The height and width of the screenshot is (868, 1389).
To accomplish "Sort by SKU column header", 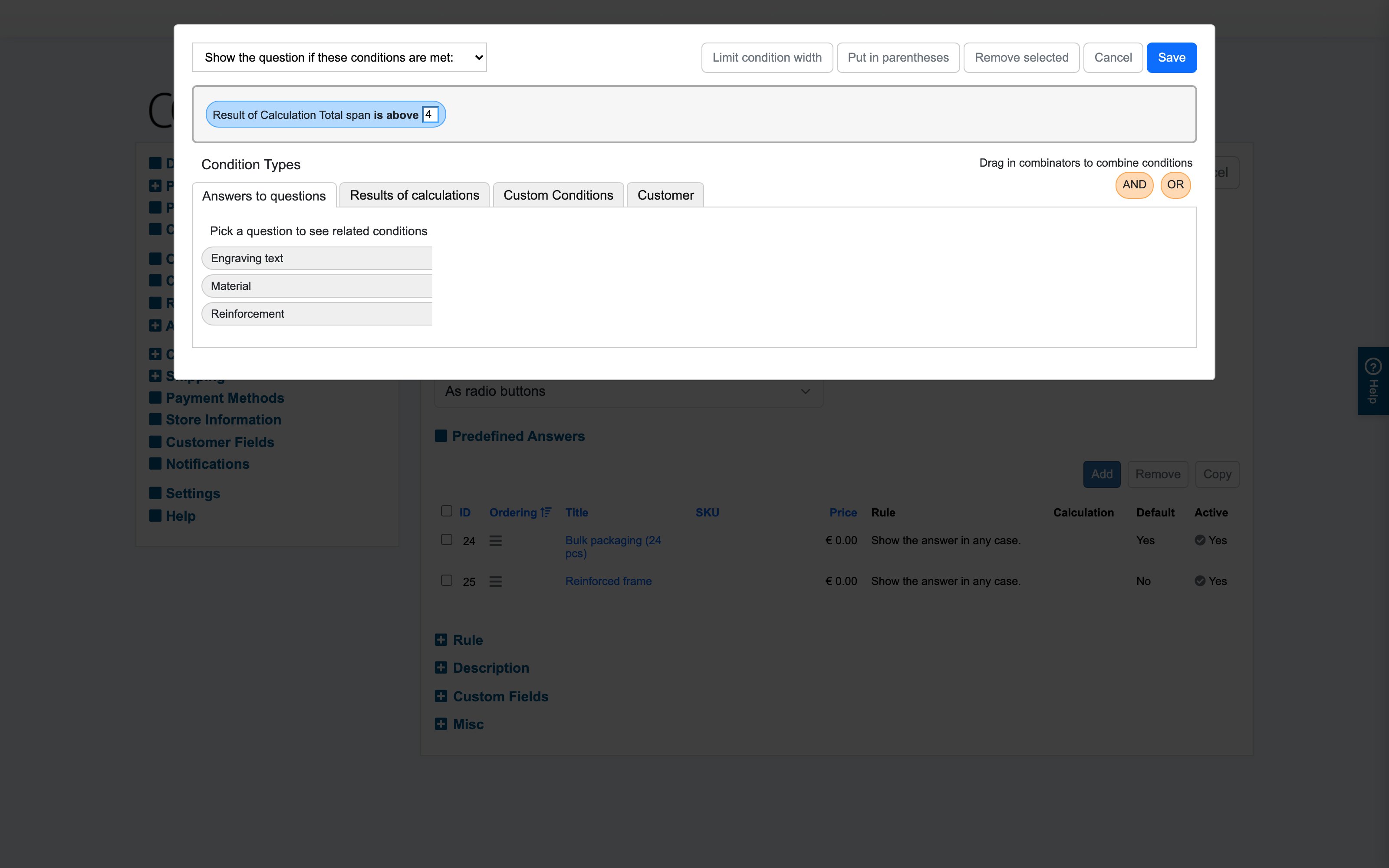I will pos(707,513).
